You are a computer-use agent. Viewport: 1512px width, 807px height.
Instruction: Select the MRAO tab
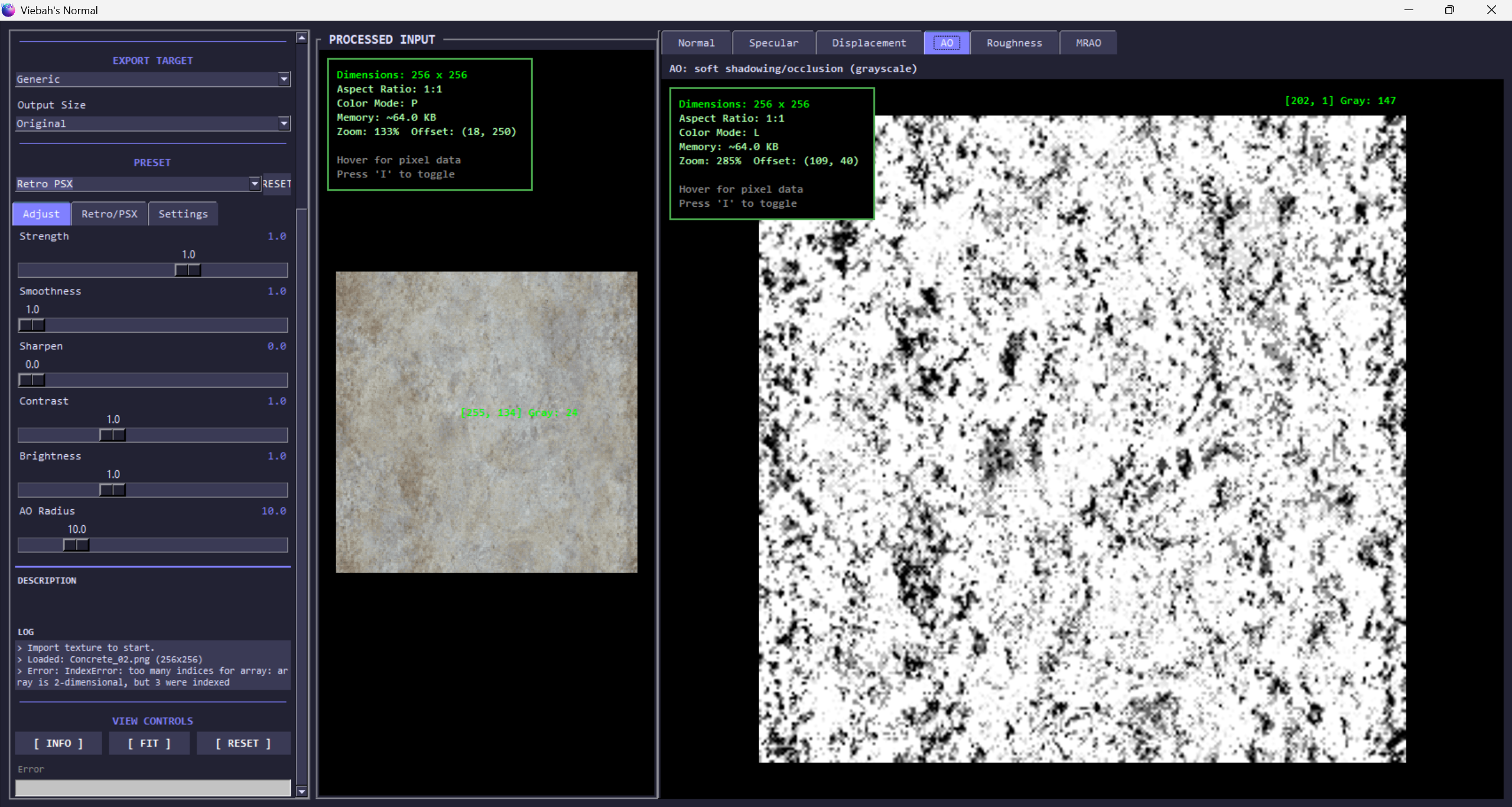(x=1088, y=43)
